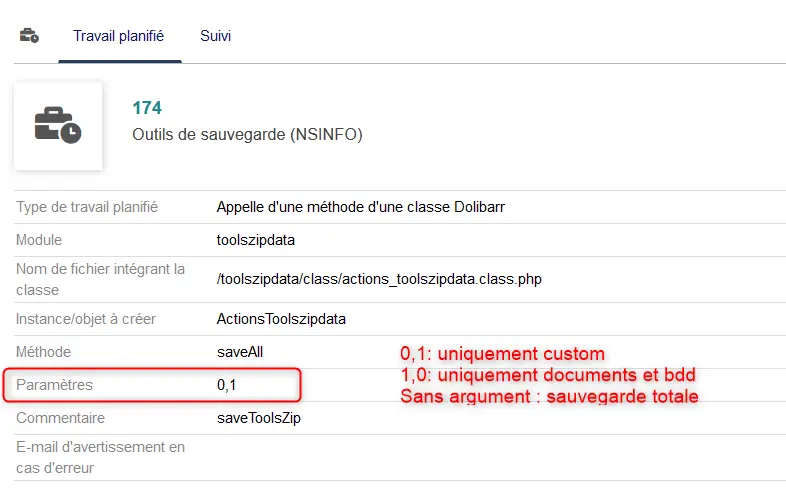
Task: Click the scheduled job icon beside the tabs
Action: pyautogui.click(x=29, y=36)
